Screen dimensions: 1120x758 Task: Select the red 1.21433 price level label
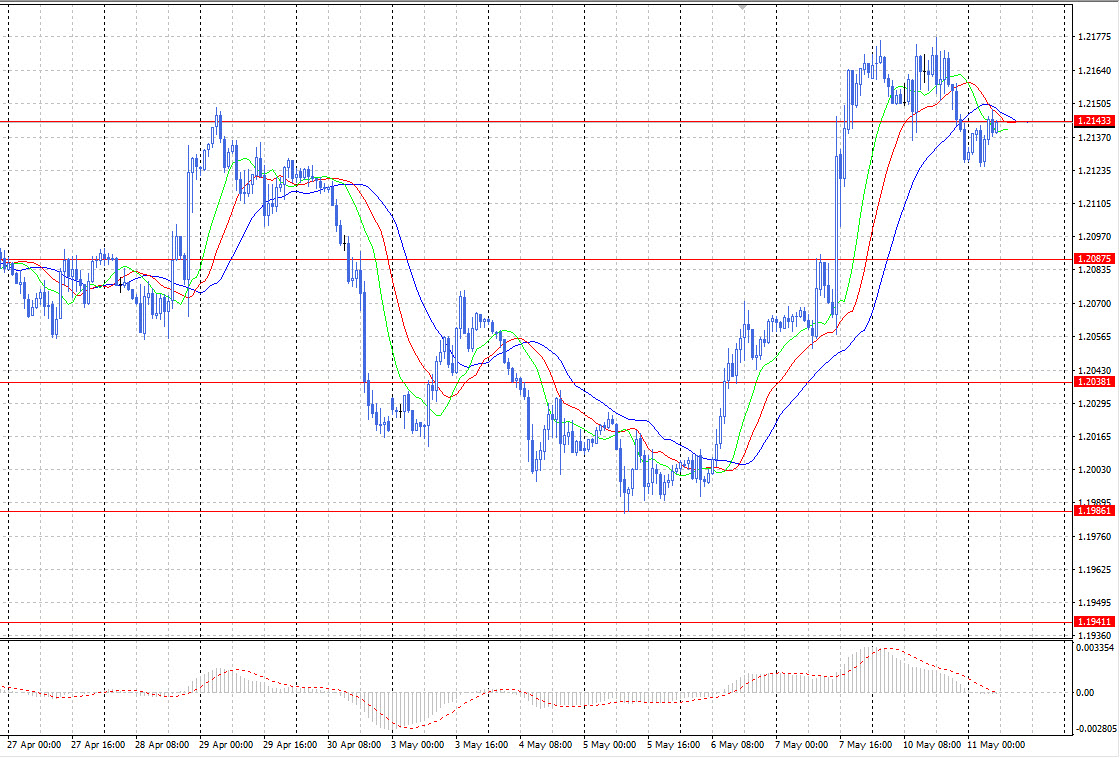click(1094, 121)
